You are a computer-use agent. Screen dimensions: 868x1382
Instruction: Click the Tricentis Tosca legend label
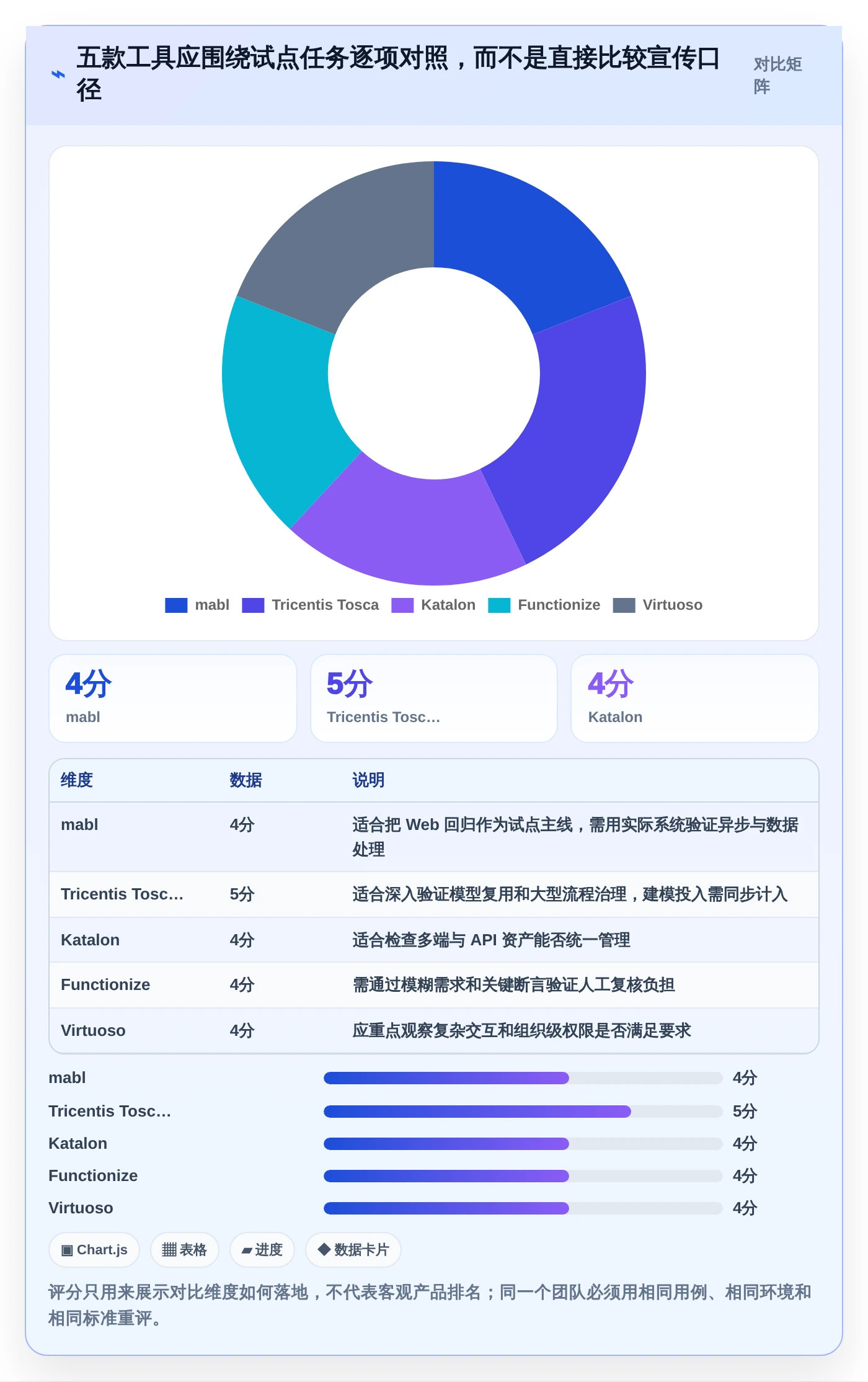tap(325, 605)
